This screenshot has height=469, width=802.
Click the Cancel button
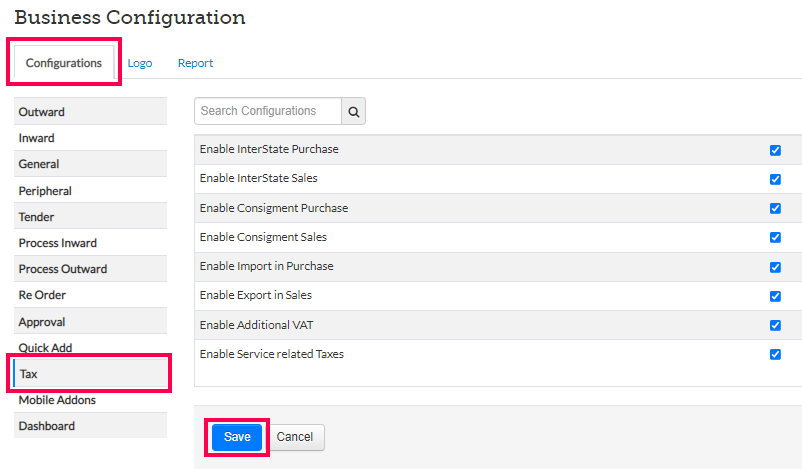[x=295, y=437]
